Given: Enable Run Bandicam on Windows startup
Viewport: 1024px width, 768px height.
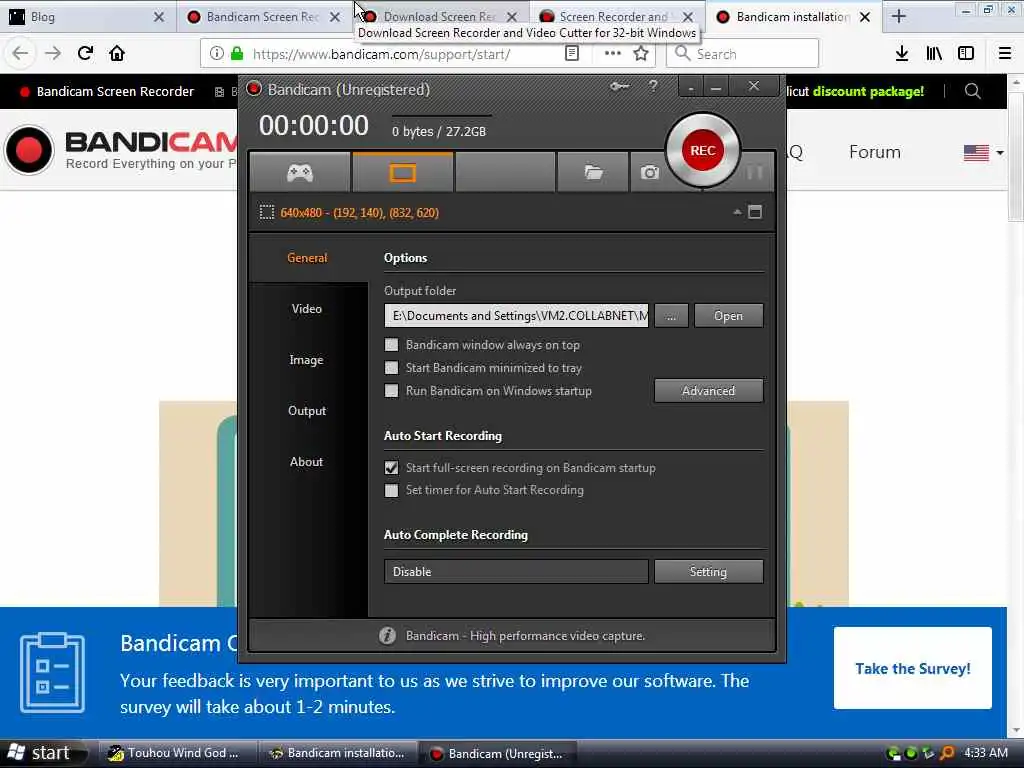Looking at the screenshot, I should point(391,391).
